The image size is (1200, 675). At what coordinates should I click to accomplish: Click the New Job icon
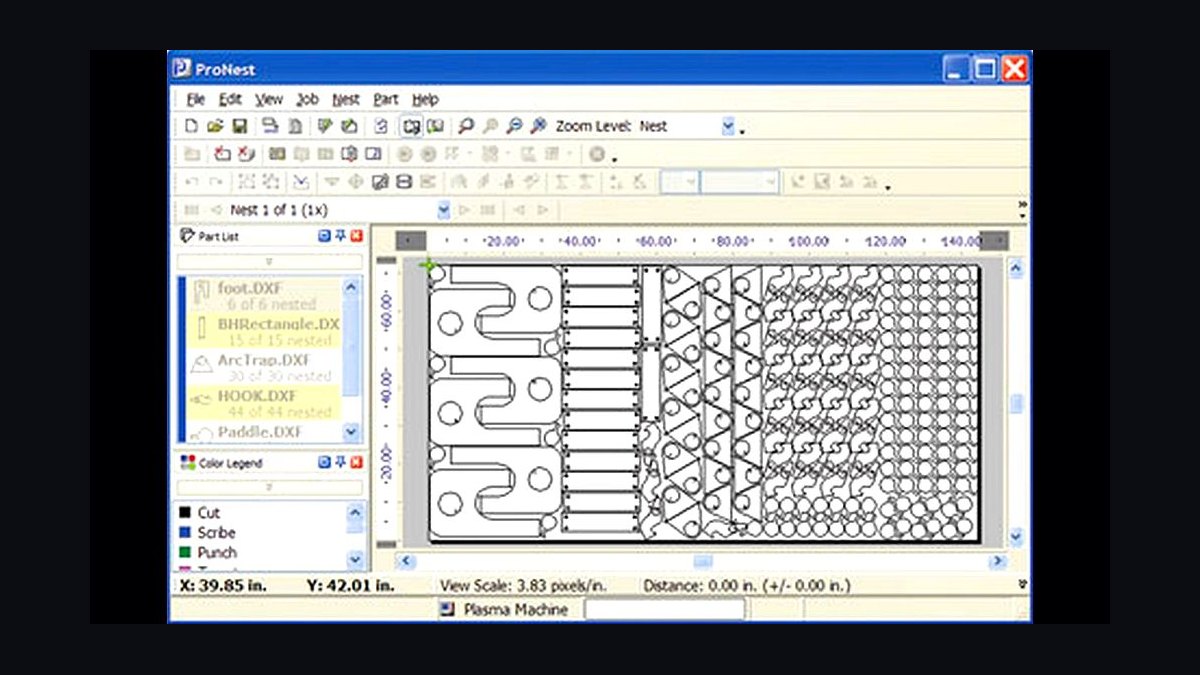pos(192,126)
